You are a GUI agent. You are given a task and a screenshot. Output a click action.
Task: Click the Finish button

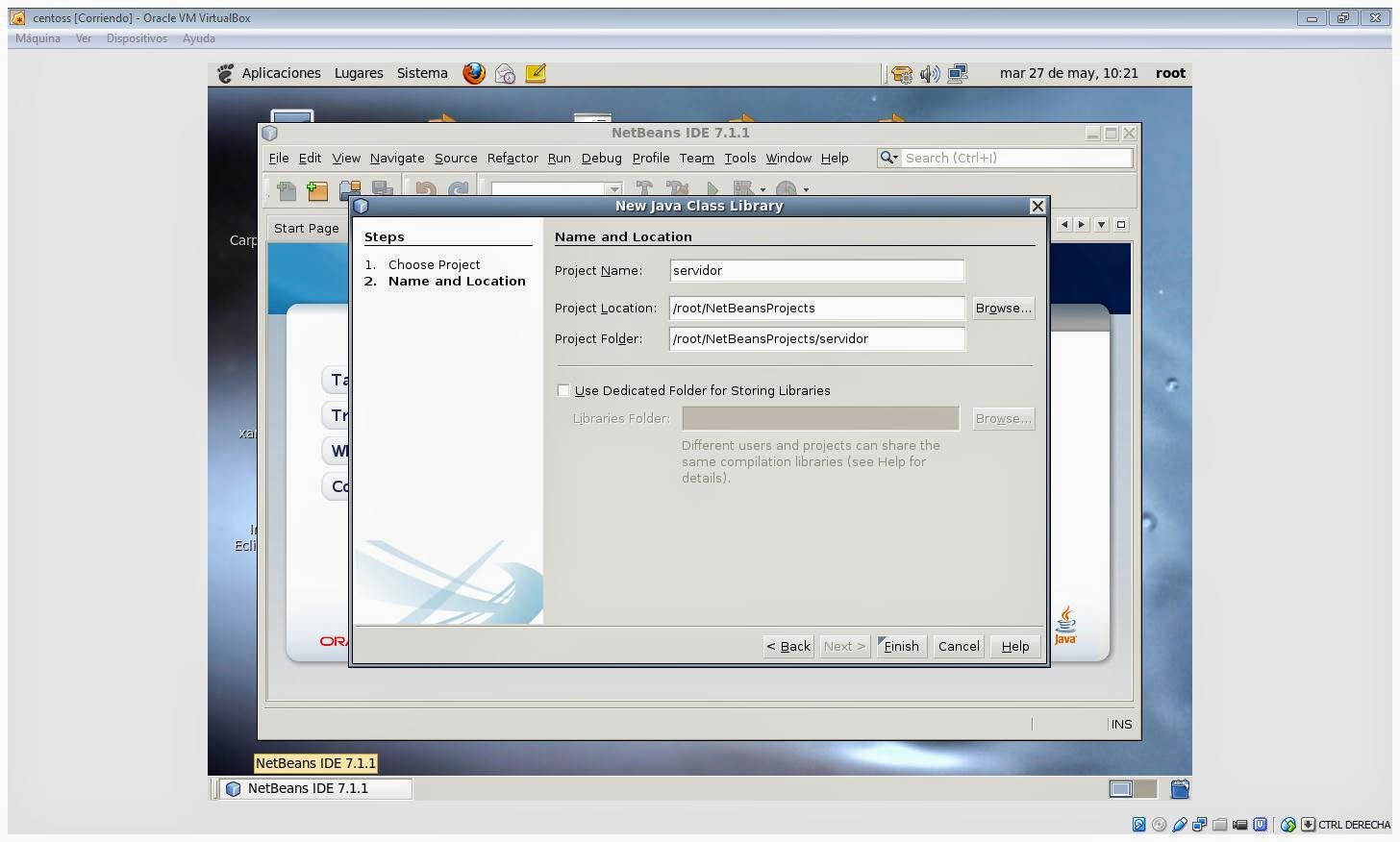pos(900,646)
